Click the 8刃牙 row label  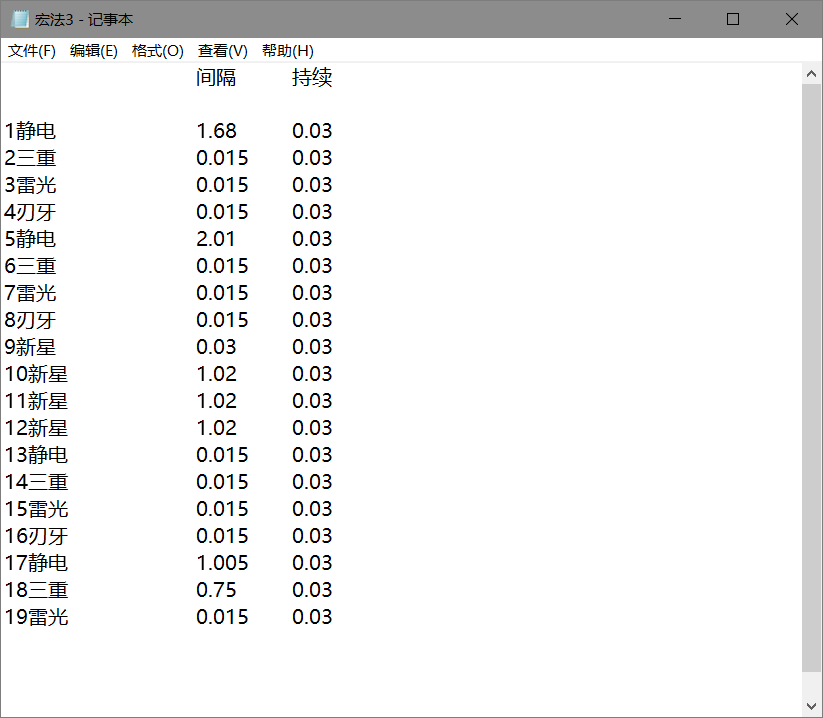pyautogui.click(x=30, y=320)
